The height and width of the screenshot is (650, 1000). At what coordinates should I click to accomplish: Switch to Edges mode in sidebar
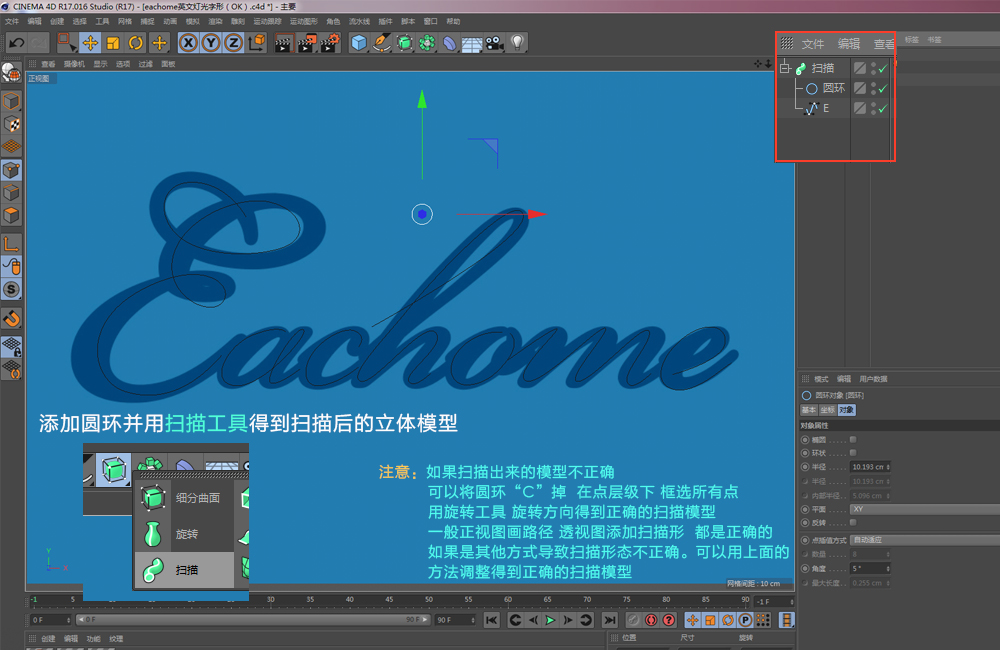(11, 192)
